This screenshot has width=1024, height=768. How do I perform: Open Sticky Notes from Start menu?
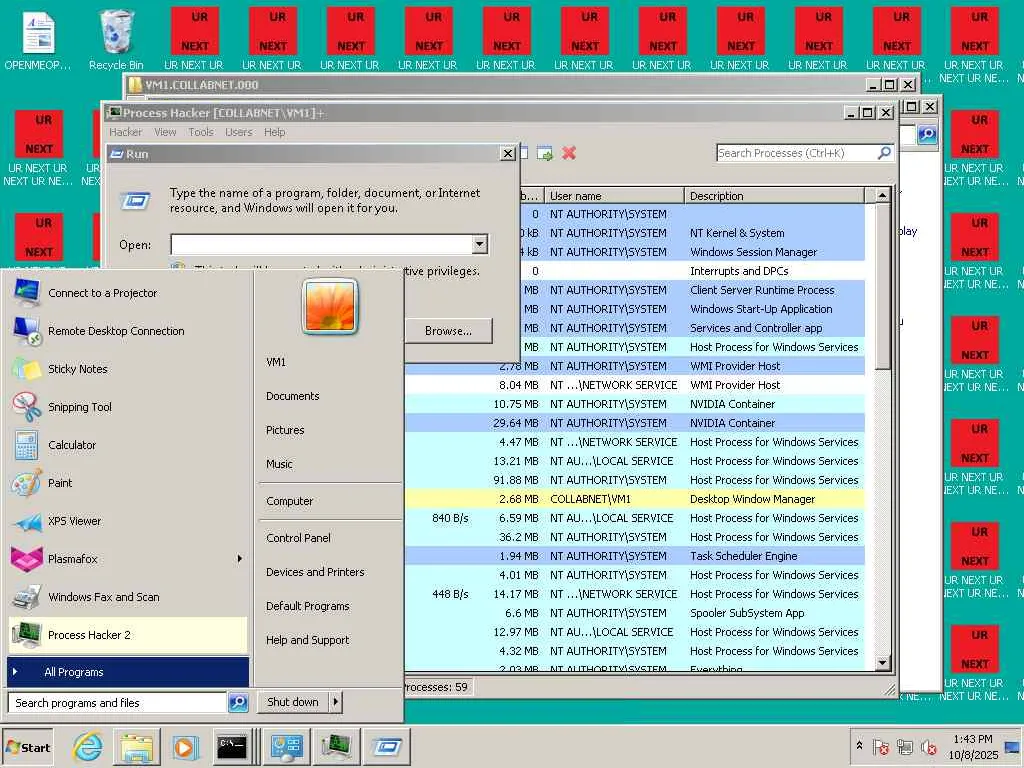click(128, 369)
